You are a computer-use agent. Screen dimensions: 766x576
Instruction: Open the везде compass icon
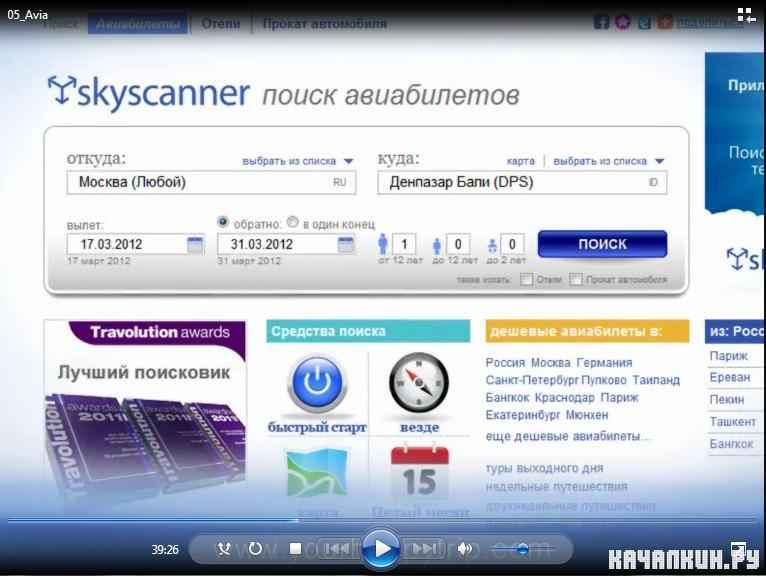coord(419,383)
